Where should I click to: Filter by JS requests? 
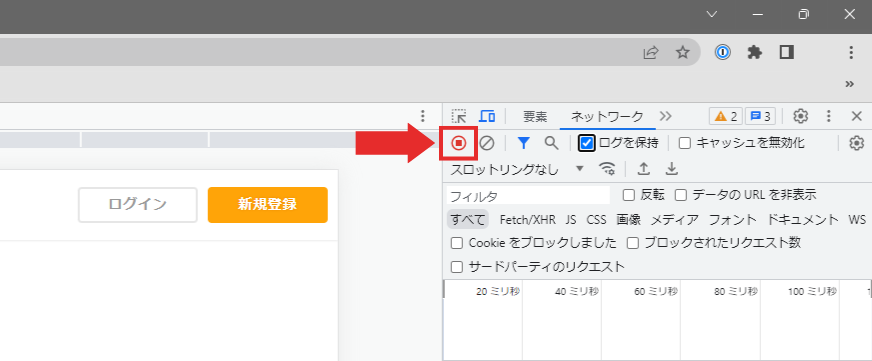tap(571, 219)
